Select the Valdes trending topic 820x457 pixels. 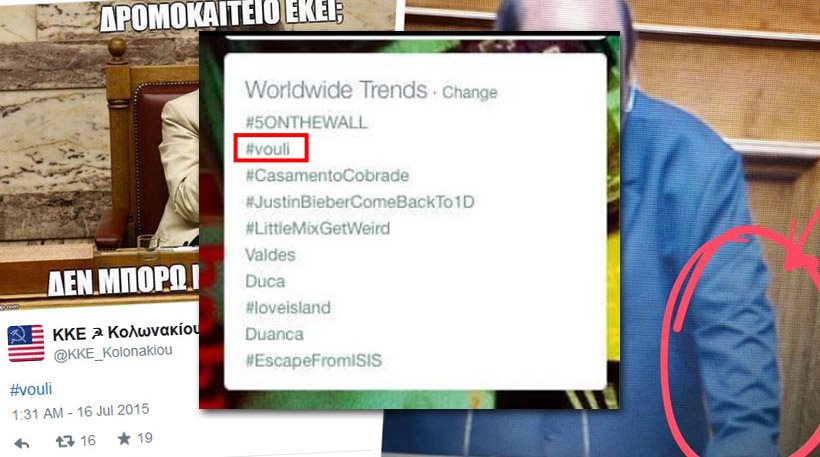coord(270,255)
